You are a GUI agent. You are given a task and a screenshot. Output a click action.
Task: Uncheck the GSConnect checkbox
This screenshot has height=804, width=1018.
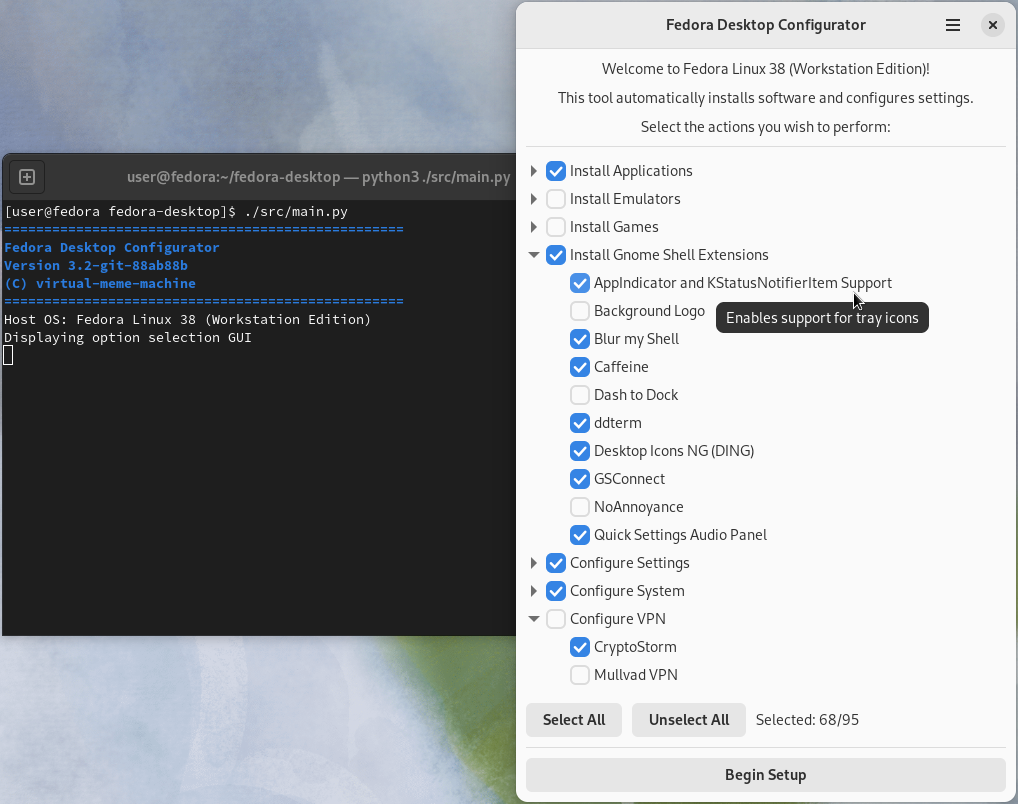[580, 479]
